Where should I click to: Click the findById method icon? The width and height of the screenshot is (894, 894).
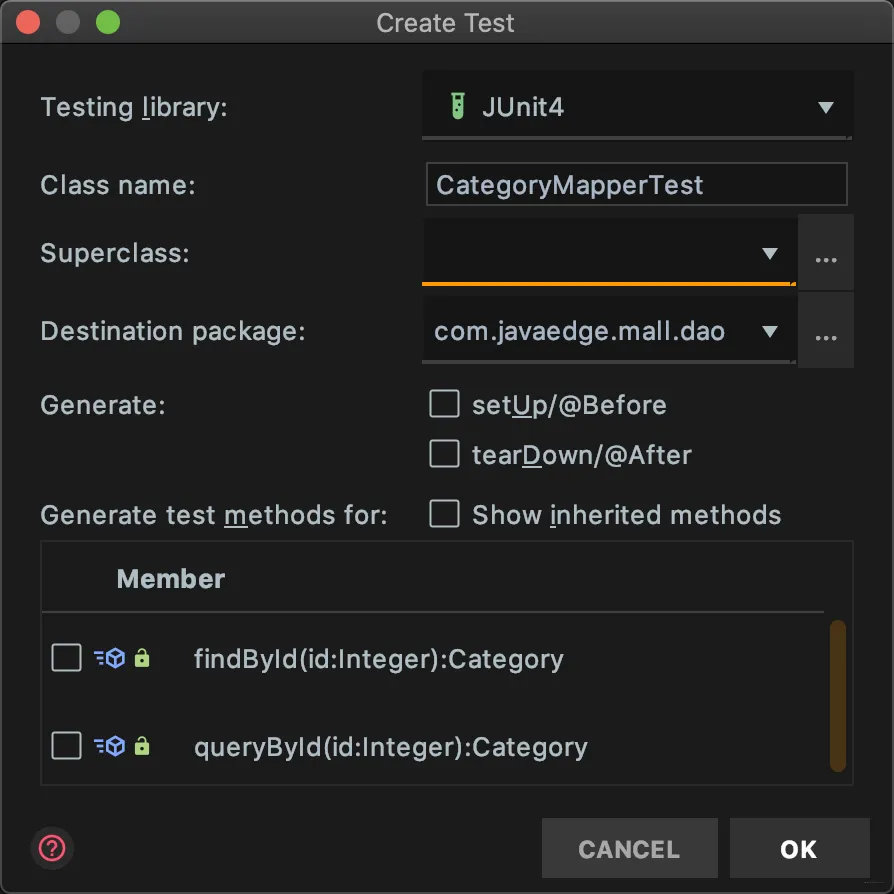coord(110,659)
